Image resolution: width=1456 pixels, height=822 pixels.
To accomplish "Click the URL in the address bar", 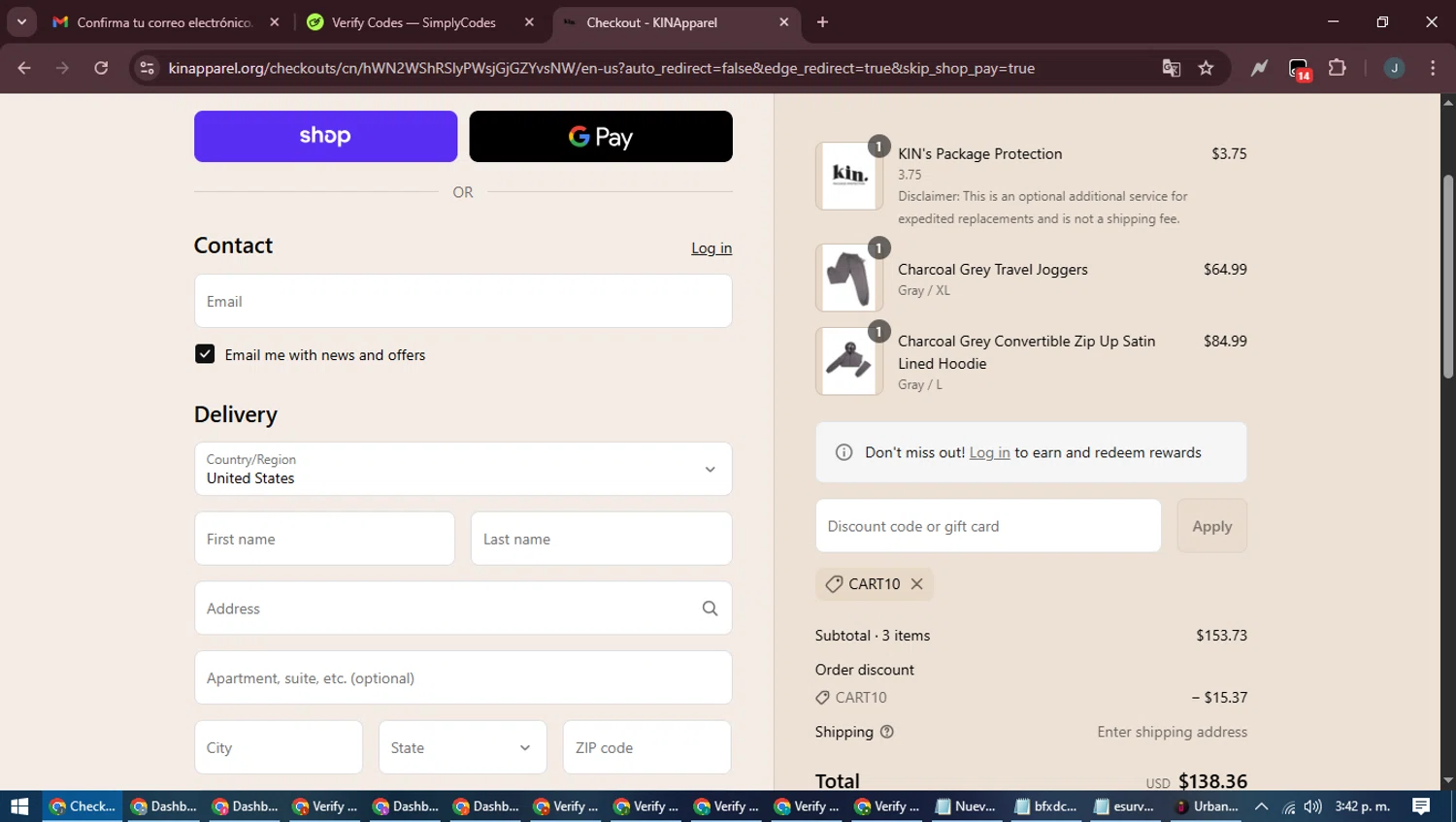I will 601,68.
